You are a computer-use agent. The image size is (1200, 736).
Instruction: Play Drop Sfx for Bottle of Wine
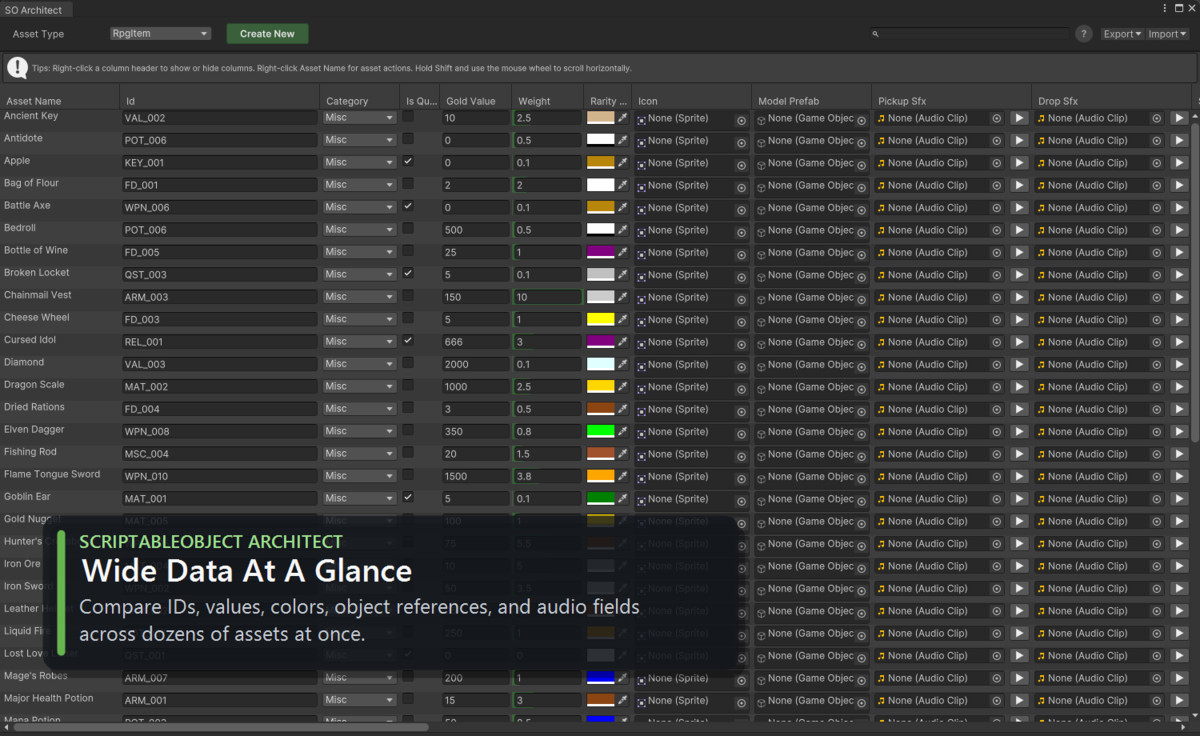click(1179, 252)
